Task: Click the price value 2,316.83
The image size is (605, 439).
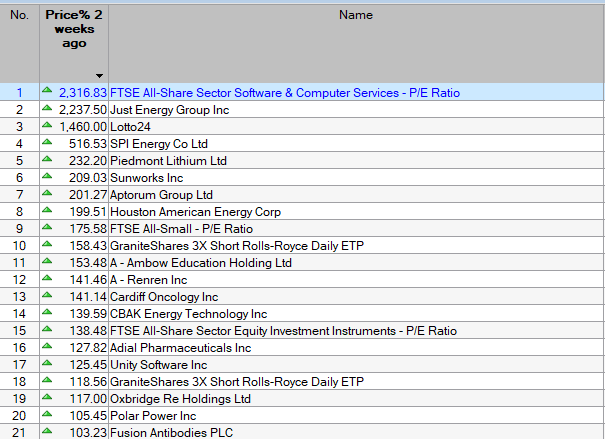Action: point(83,93)
